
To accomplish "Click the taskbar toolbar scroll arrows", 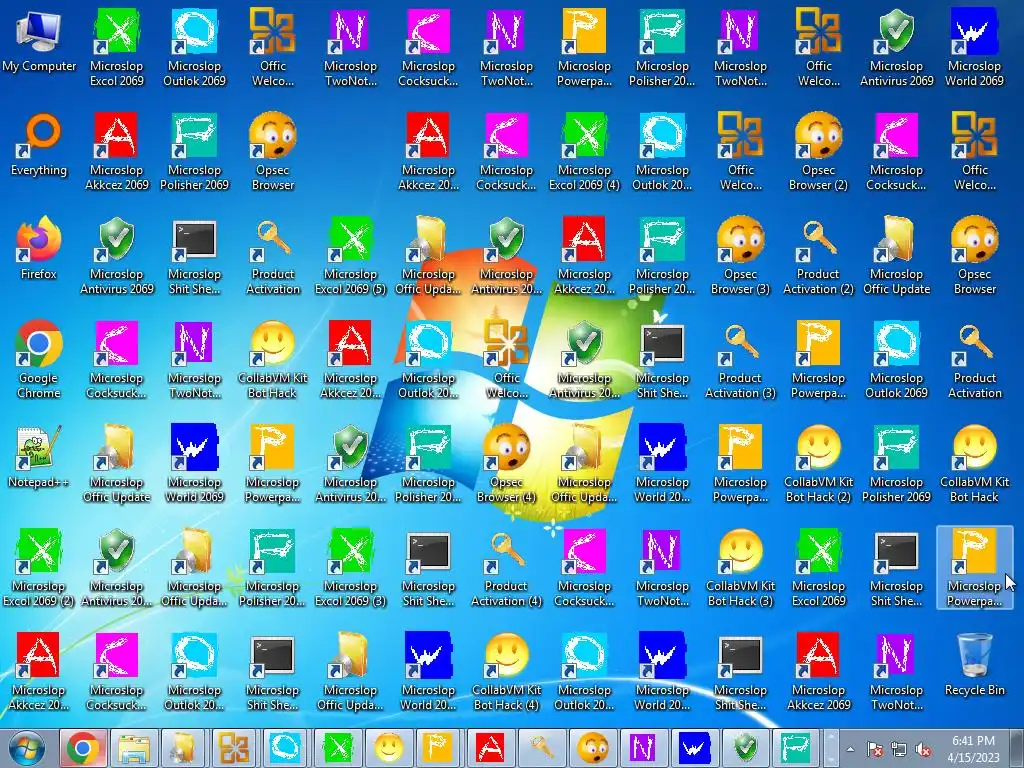I will tap(831, 748).
